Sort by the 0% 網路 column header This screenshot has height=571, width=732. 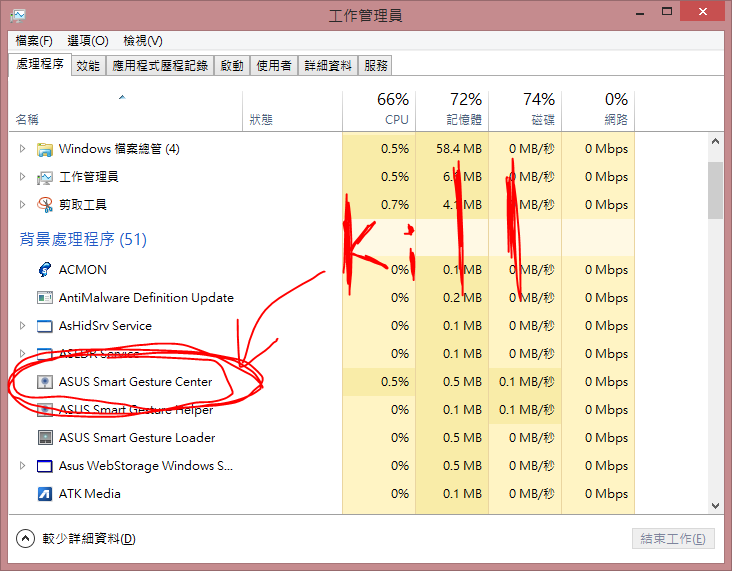pyautogui.click(x=598, y=111)
